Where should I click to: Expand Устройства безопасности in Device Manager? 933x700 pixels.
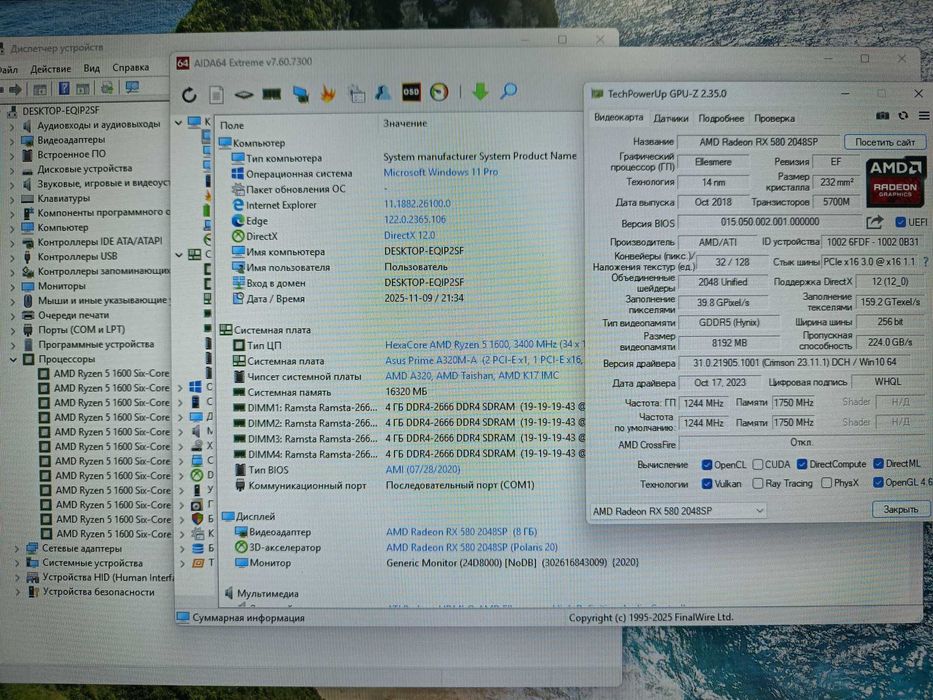(x=18, y=592)
